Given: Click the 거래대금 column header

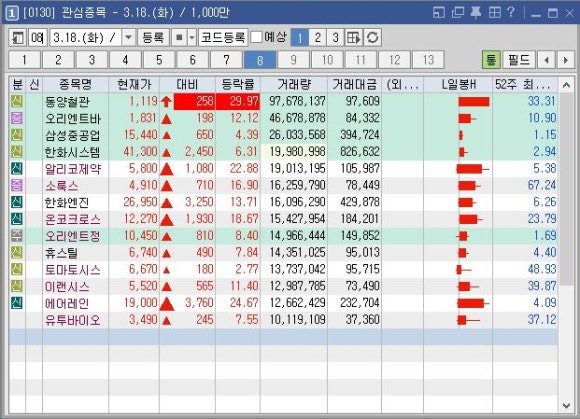Looking at the screenshot, I should (x=354, y=85).
